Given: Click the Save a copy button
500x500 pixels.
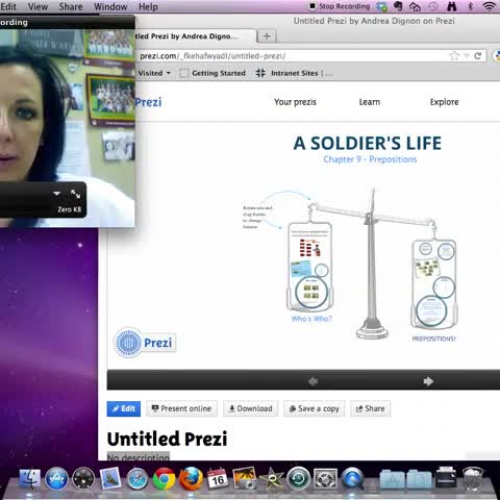Looking at the screenshot, I should pos(314,408).
